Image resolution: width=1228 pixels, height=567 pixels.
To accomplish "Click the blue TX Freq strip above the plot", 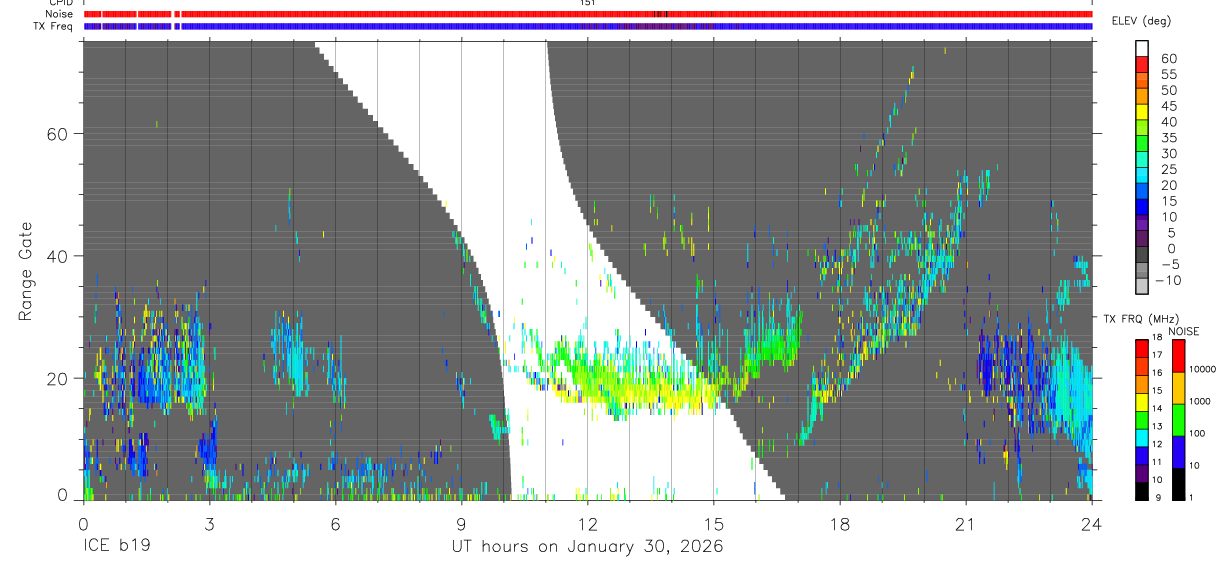I will click(x=588, y=26).
